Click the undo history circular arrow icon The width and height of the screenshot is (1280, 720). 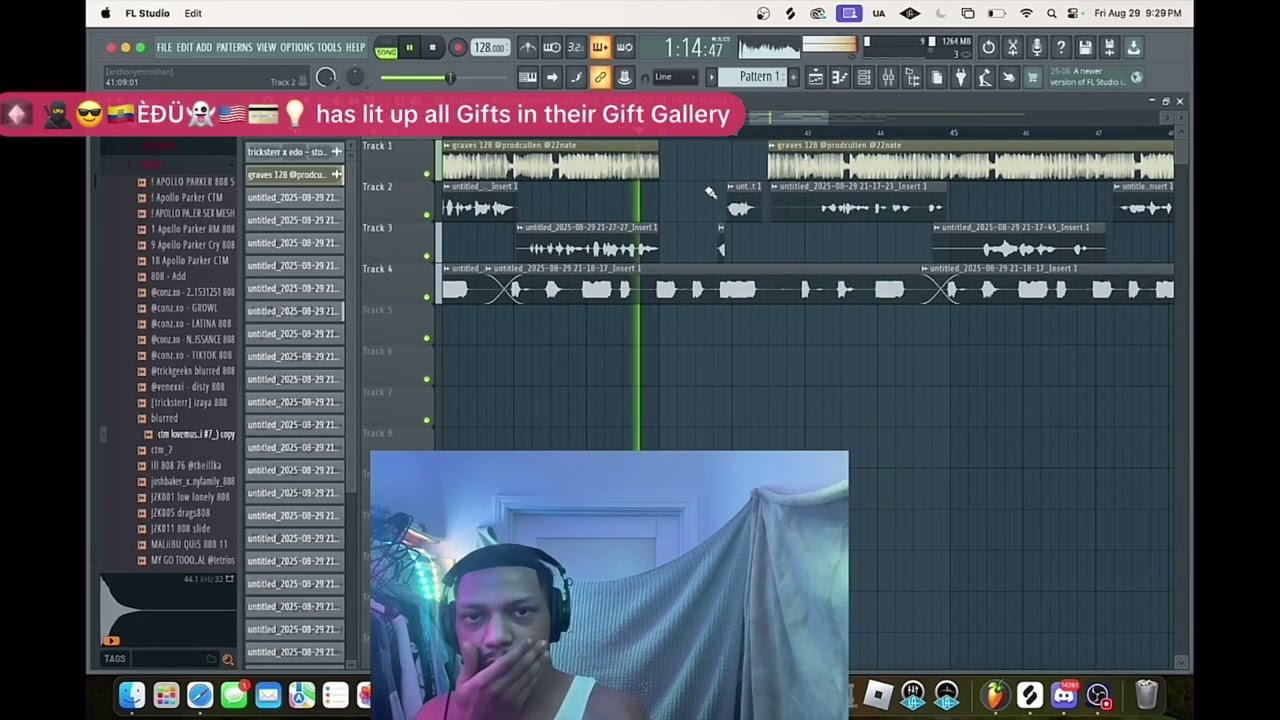[988, 47]
